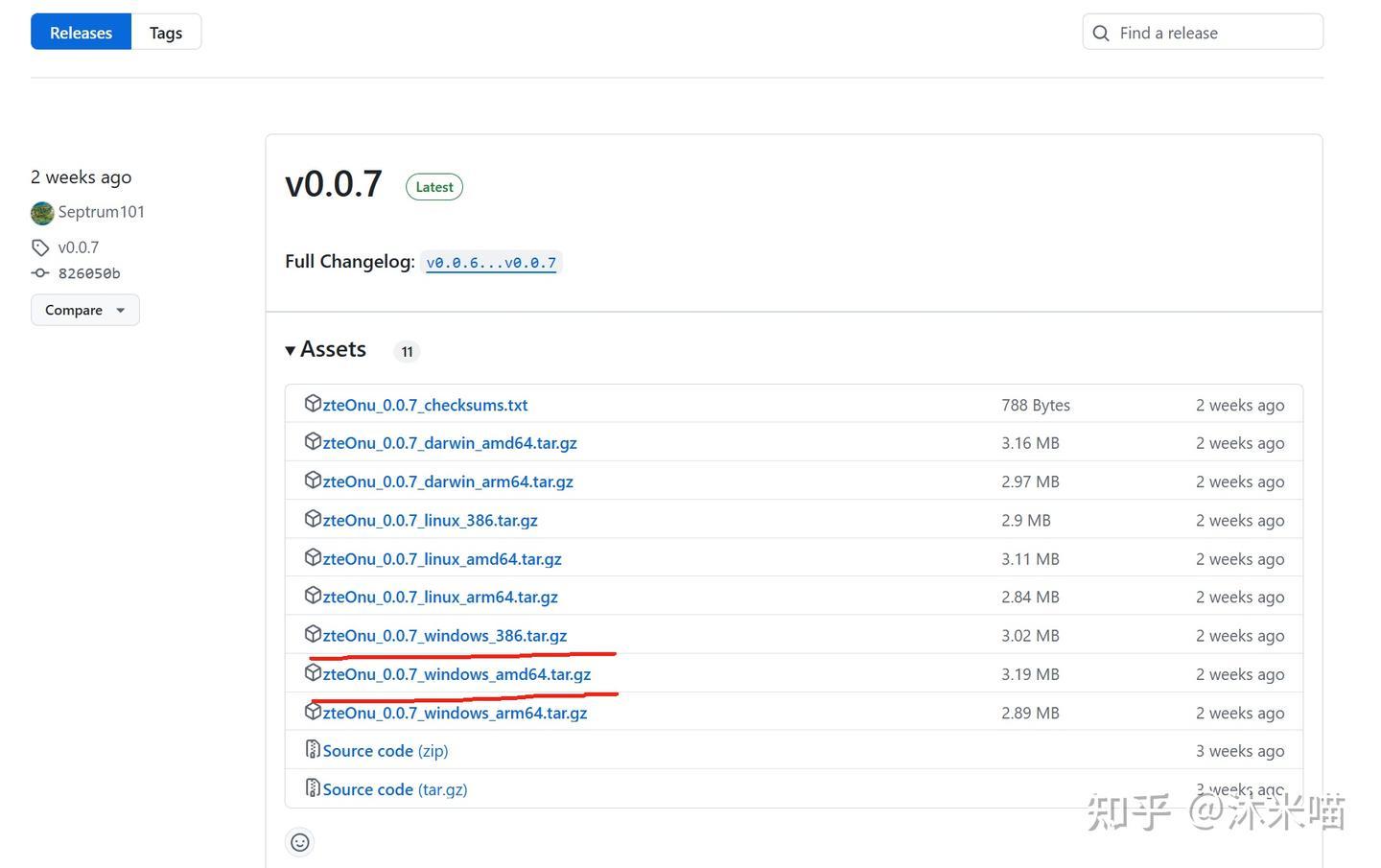This screenshot has width=1381, height=868.
Task: Click 2 weeks ago on windows_amd64 row
Action: (x=1240, y=674)
